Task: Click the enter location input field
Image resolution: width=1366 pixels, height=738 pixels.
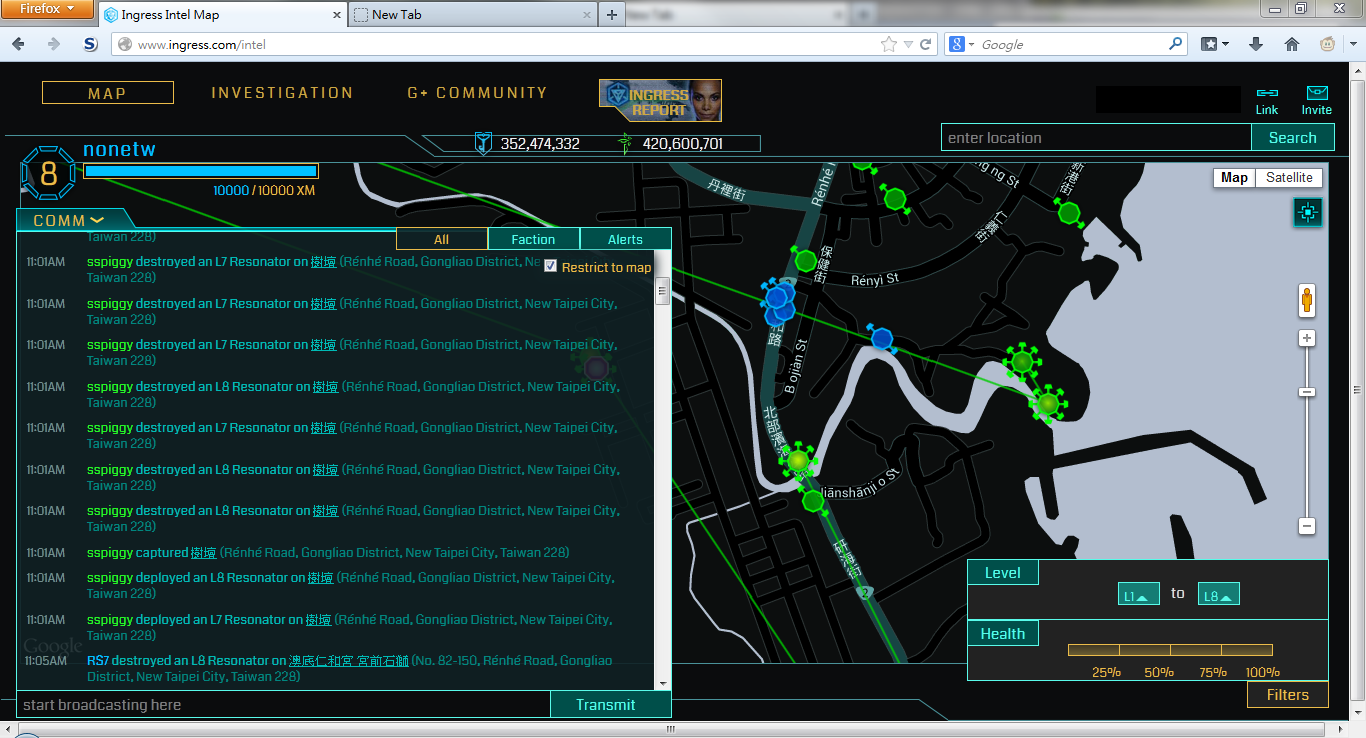Action: click(x=1096, y=138)
